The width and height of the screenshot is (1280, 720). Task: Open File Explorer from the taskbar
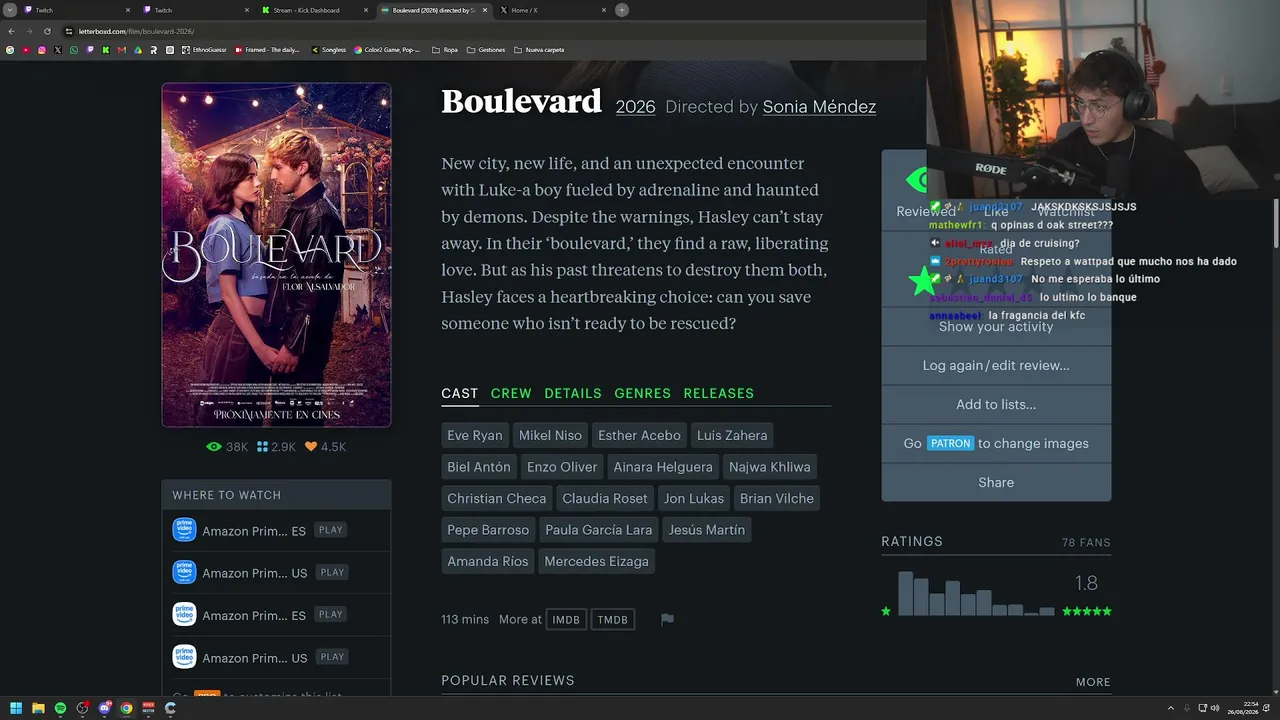(38, 708)
